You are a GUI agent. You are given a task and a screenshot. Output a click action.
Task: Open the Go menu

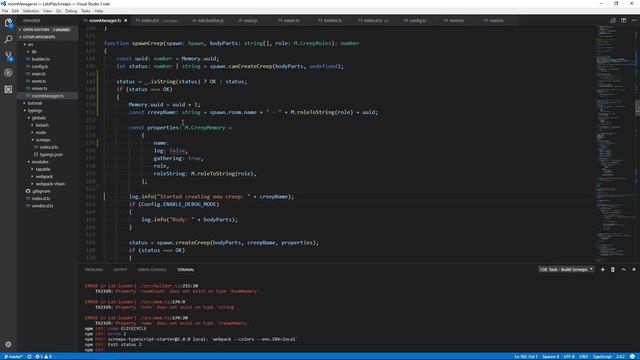click(x=59, y=11)
